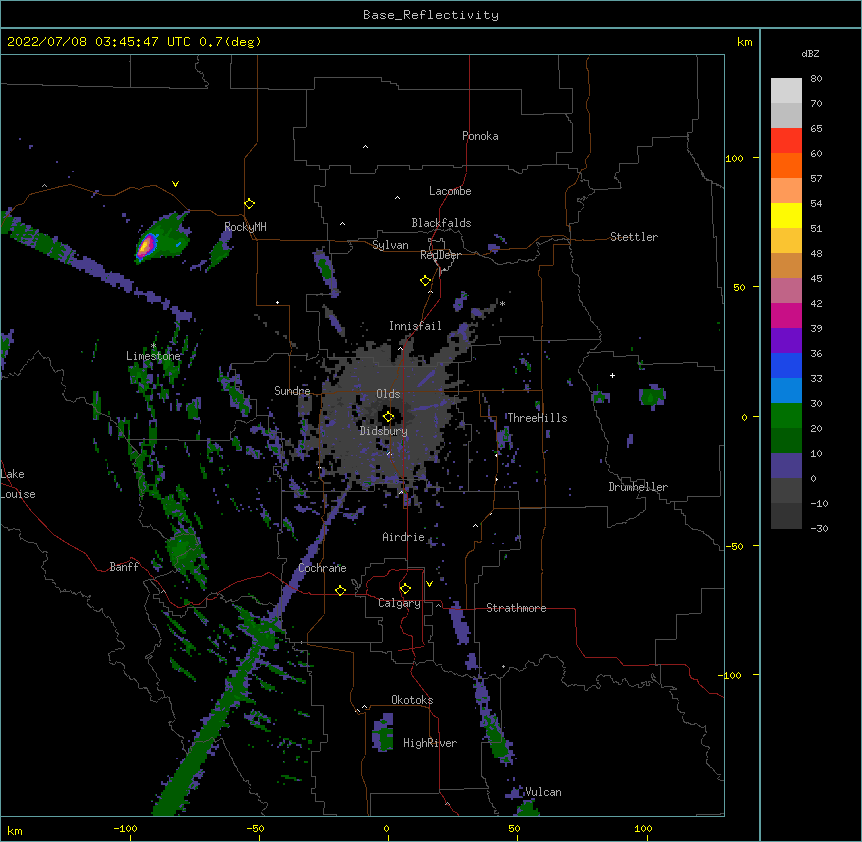Click the yellow V marker northeast of Calgary

429,584
